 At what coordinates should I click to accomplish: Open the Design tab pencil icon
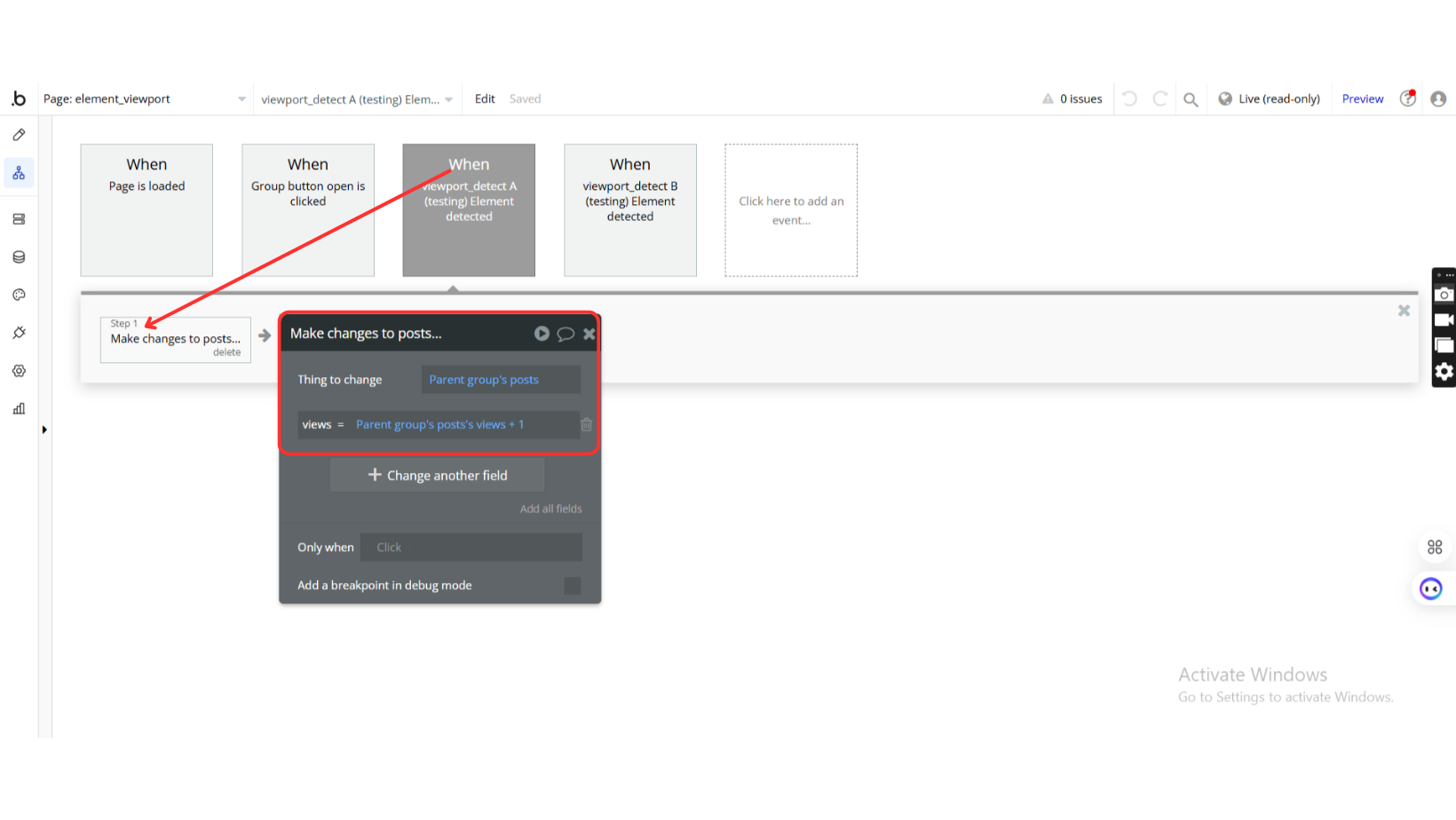coord(19,135)
